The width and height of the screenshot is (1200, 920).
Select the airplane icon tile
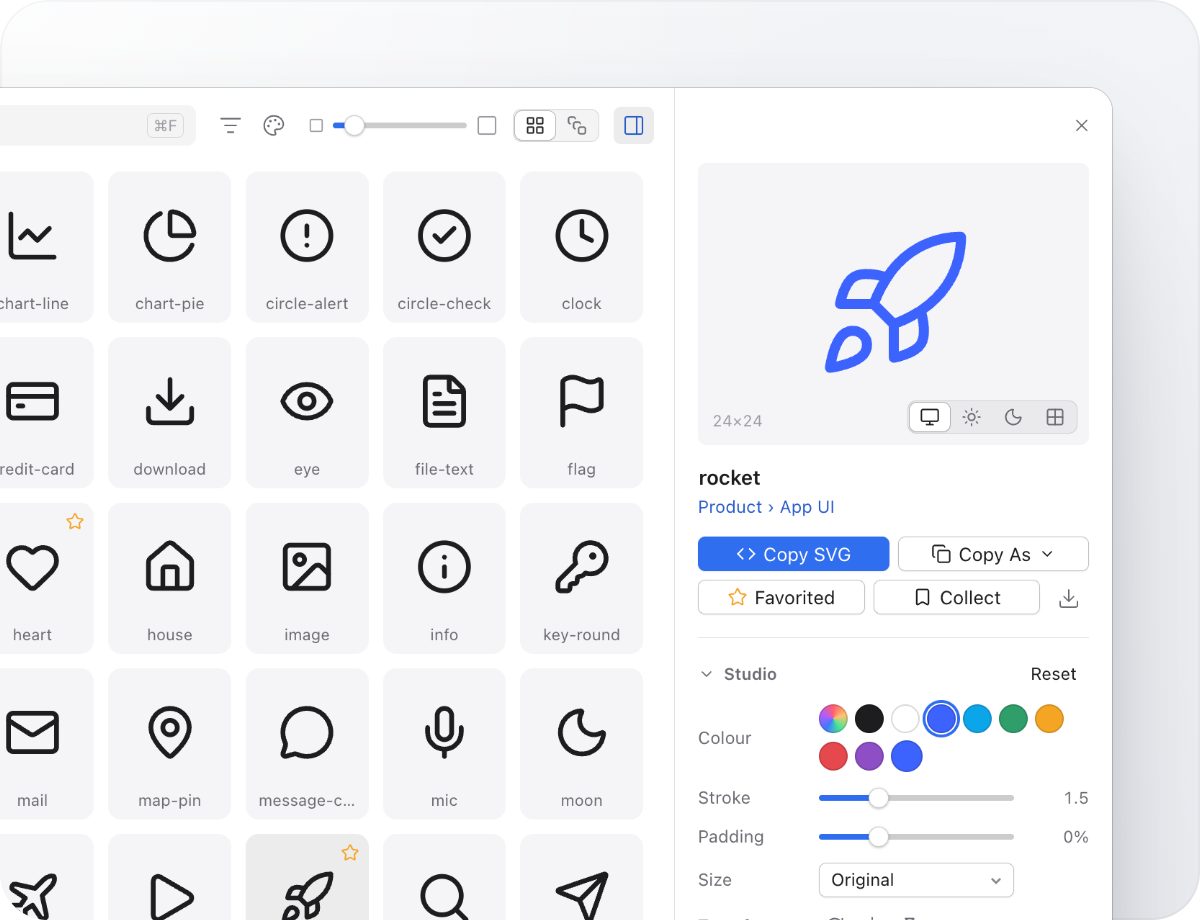pos(46,877)
